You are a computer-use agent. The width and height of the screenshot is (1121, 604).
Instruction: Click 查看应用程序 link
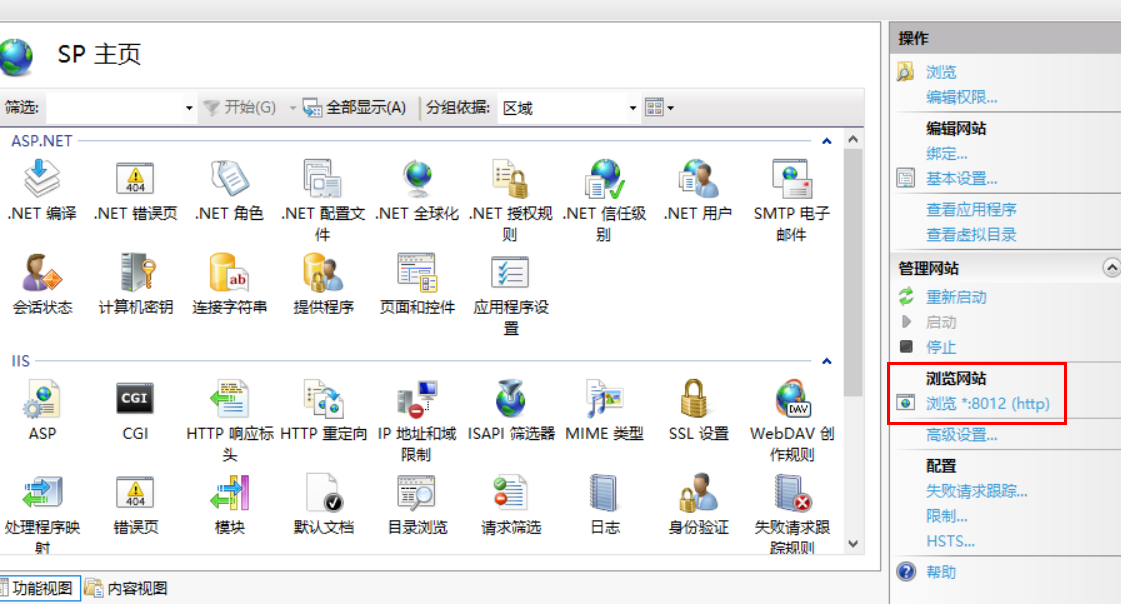(x=971, y=209)
